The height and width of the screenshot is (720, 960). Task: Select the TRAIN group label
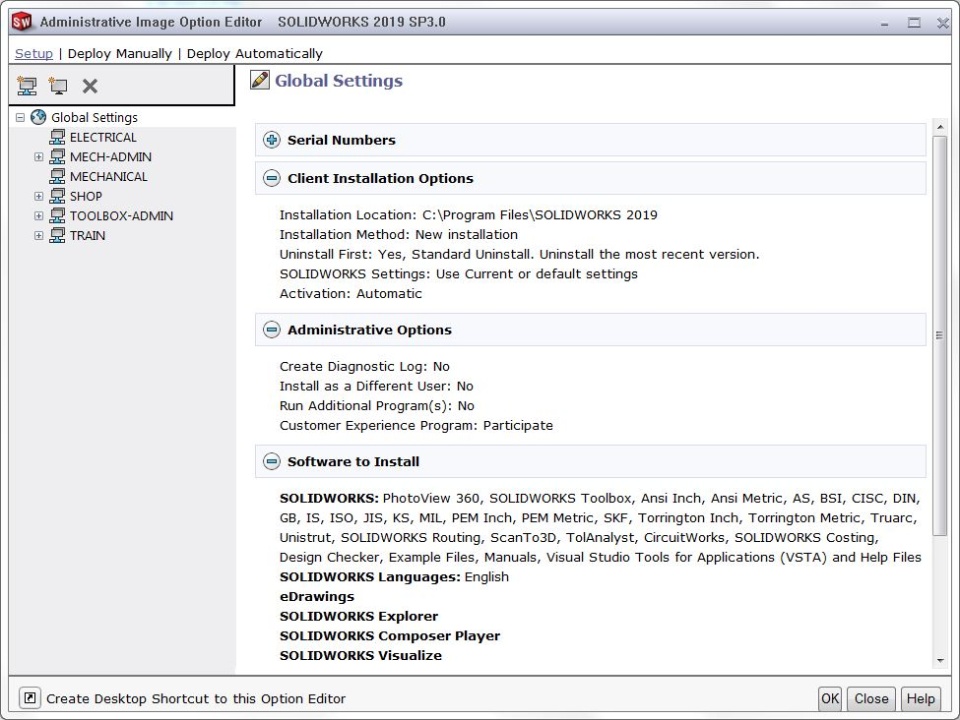[x=87, y=235]
